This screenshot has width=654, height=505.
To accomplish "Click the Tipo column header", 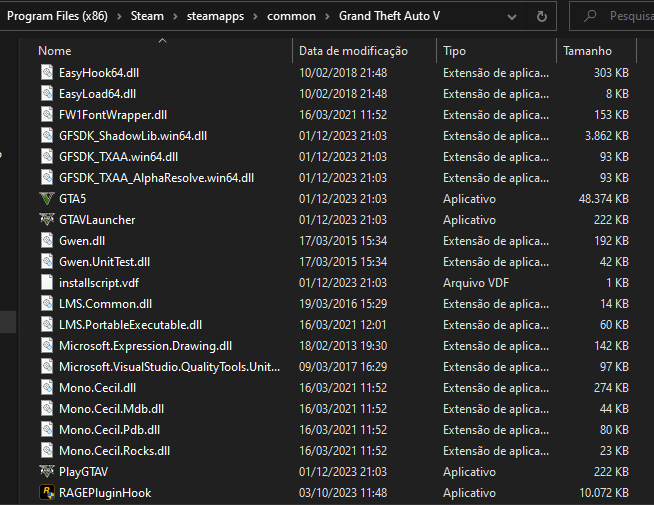I will pos(455,50).
